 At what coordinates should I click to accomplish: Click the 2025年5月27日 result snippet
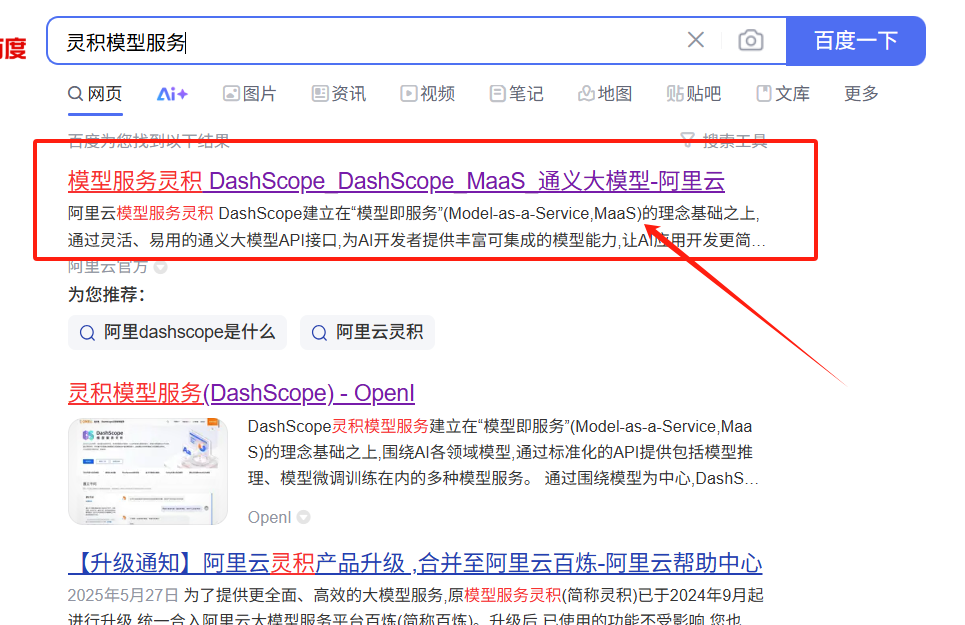(x=415, y=608)
